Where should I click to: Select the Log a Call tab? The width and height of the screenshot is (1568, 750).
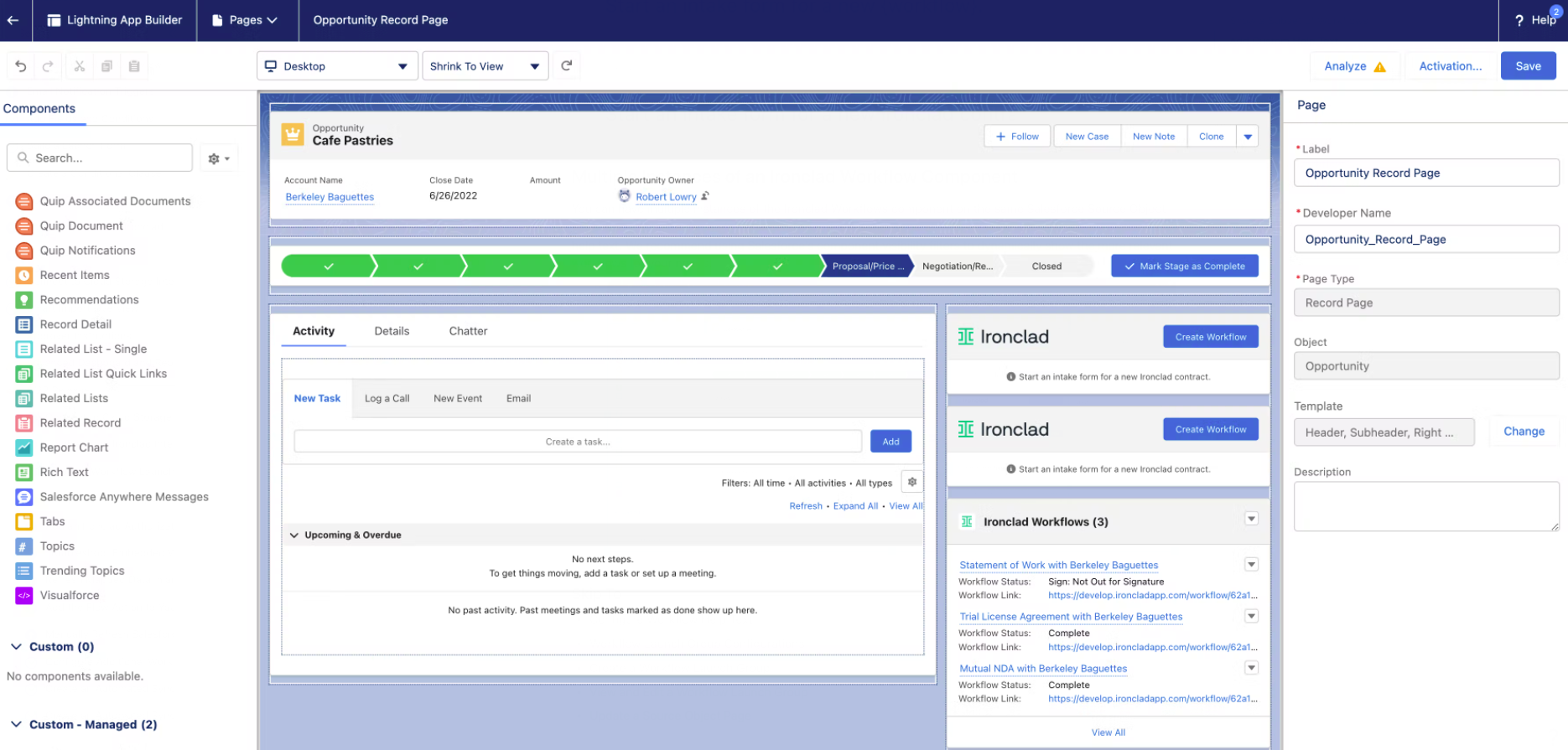387,398
